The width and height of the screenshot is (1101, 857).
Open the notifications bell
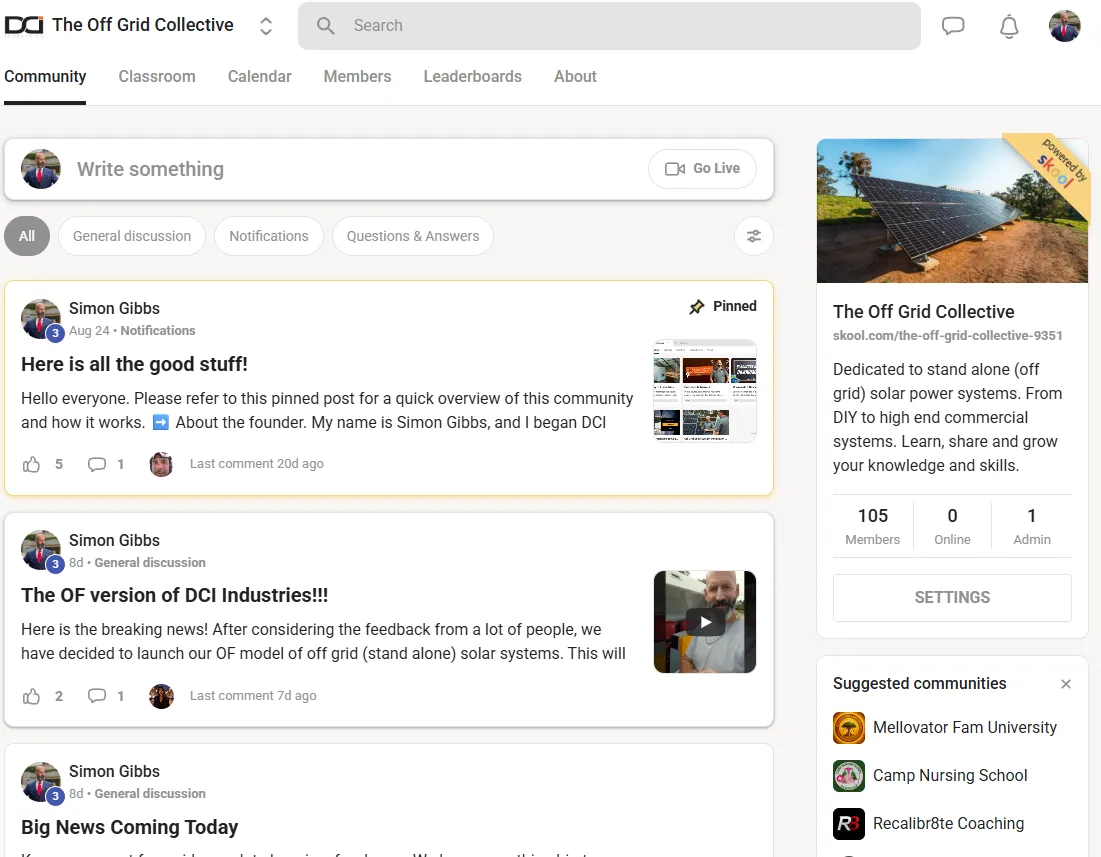point(1009,27)
